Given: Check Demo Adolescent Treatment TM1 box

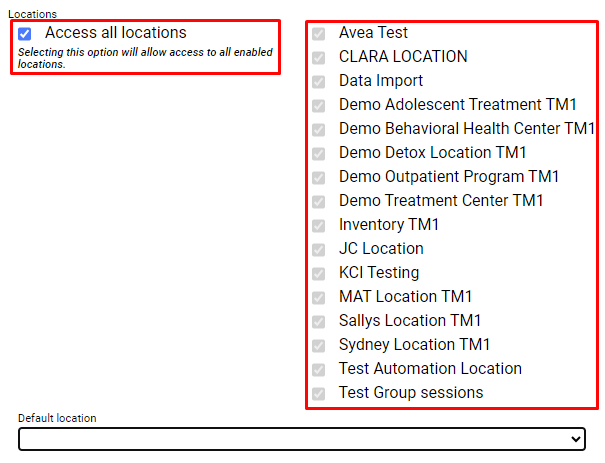Looking at the screenshot, I should click(319, 105).
